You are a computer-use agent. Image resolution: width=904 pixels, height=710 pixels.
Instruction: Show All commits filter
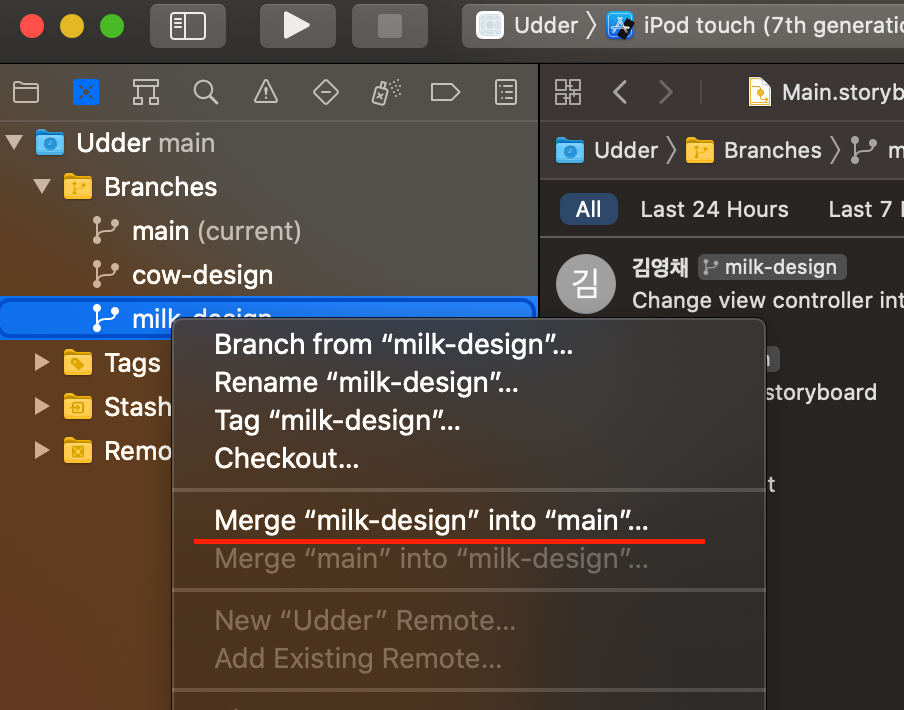coord(589,209)
